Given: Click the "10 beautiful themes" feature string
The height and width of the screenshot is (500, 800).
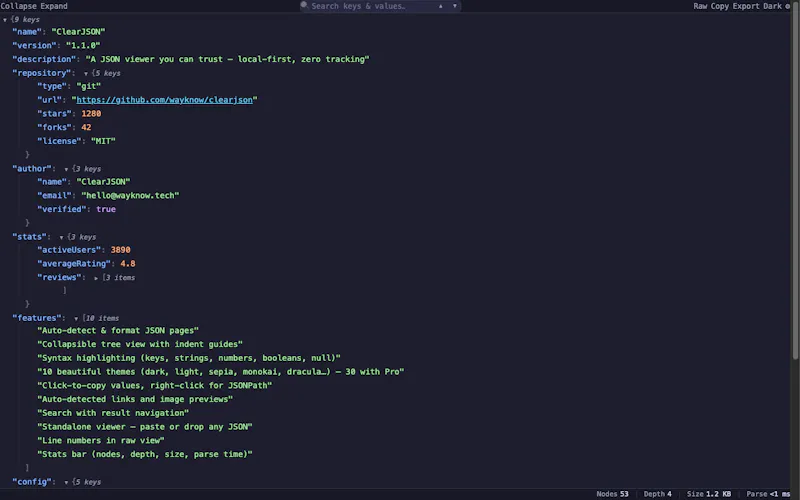Looking at the screenshot, I should click(220, 372).
